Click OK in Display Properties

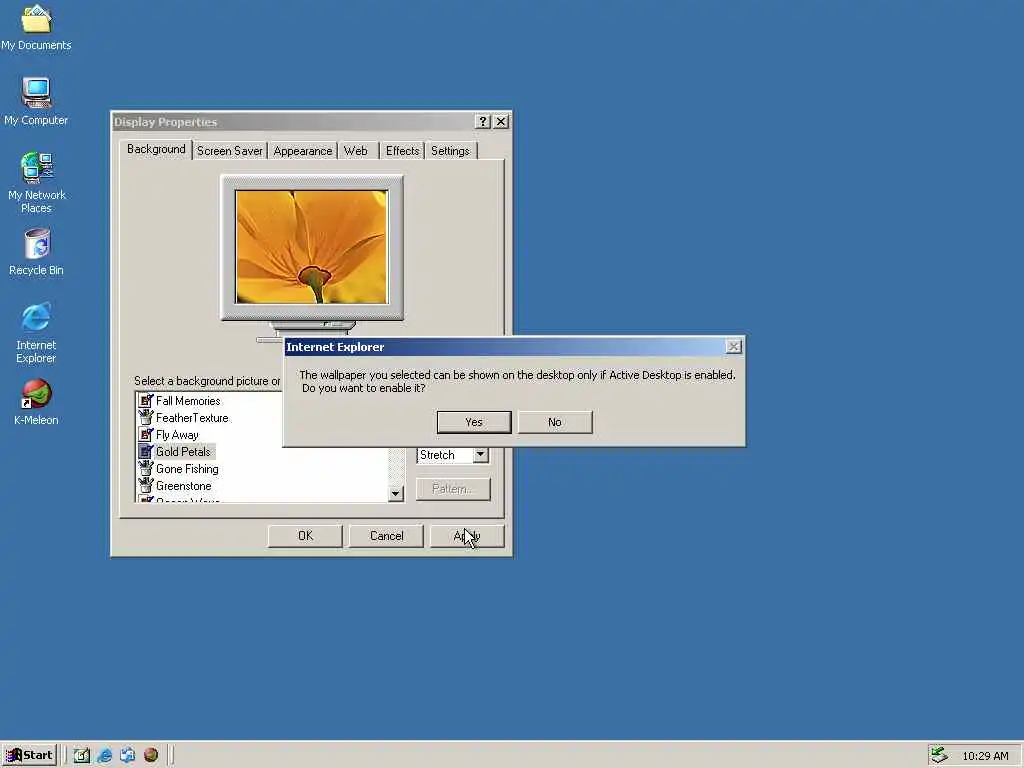click(305, 536)
